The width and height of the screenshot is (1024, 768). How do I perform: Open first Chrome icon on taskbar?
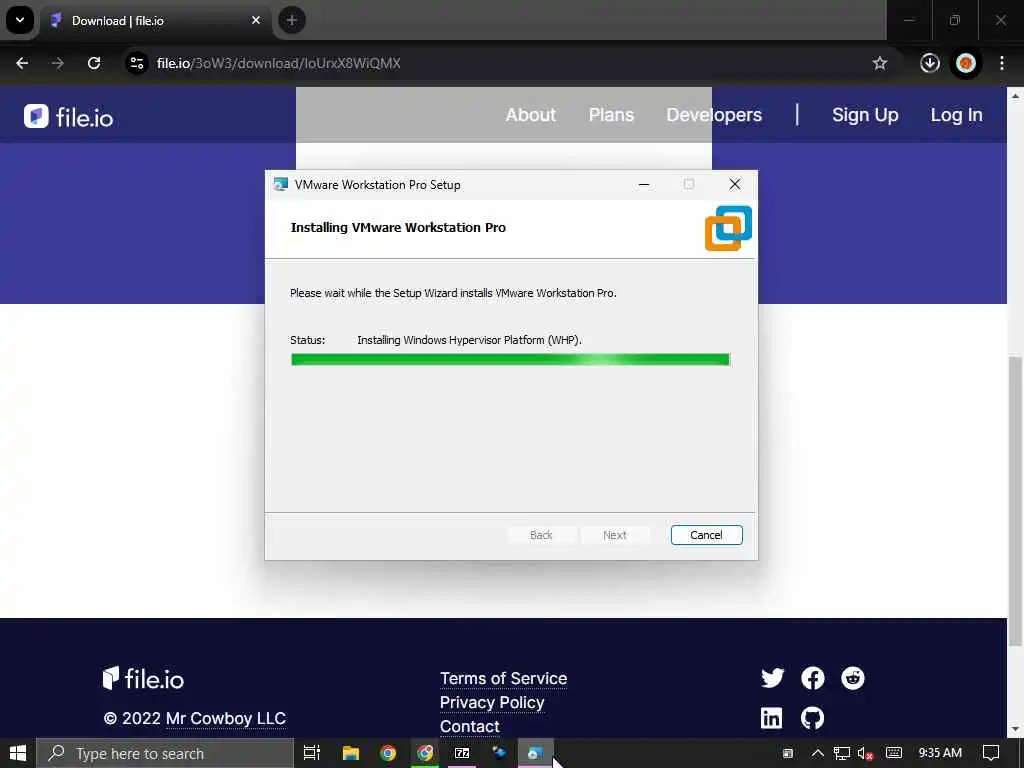pos(388,754)
